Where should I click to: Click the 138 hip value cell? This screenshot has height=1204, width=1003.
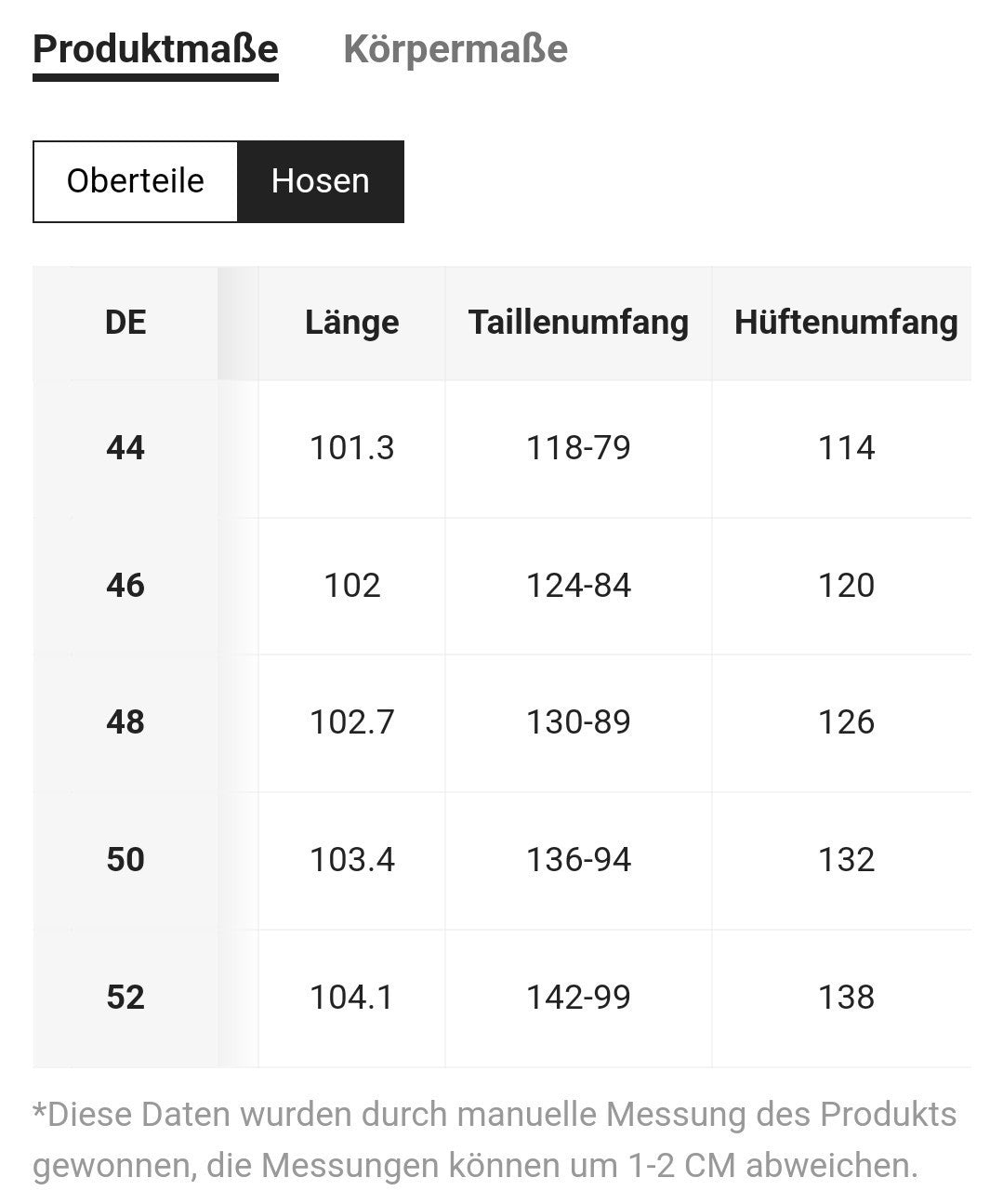tap(846, 998)
